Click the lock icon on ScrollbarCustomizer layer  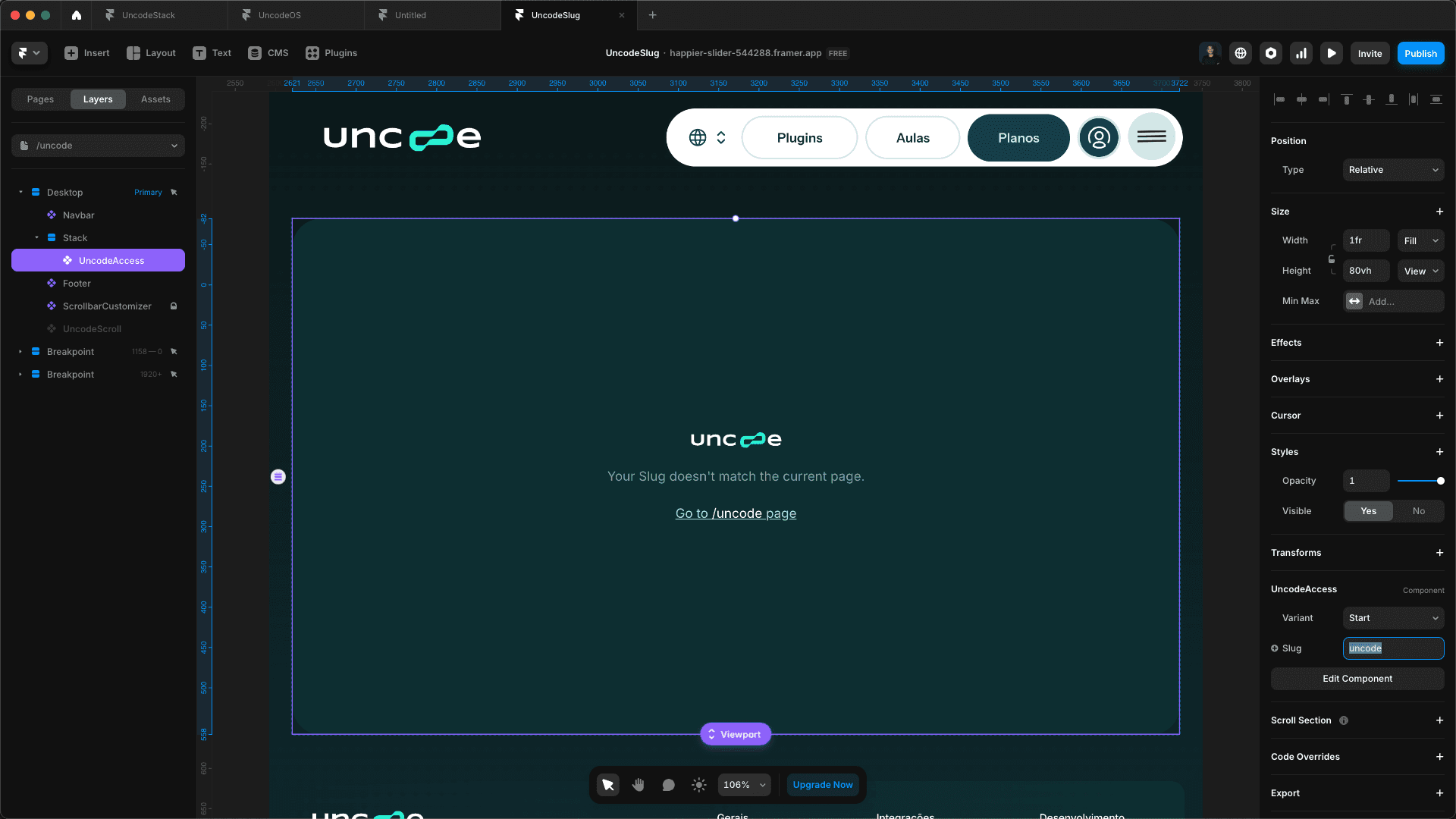[174, 306]
